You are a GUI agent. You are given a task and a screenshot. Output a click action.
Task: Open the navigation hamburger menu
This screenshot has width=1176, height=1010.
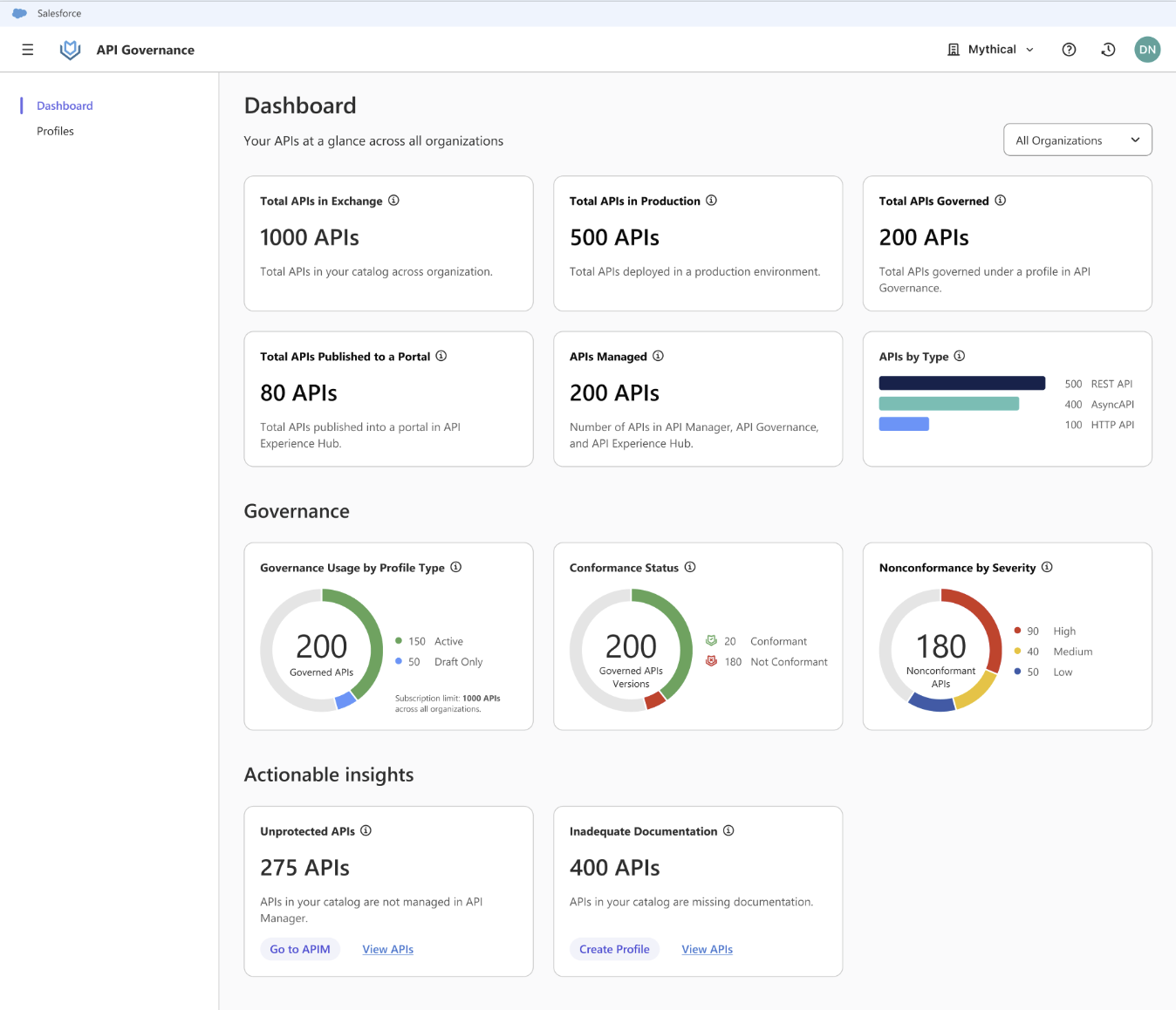point(27,50)
